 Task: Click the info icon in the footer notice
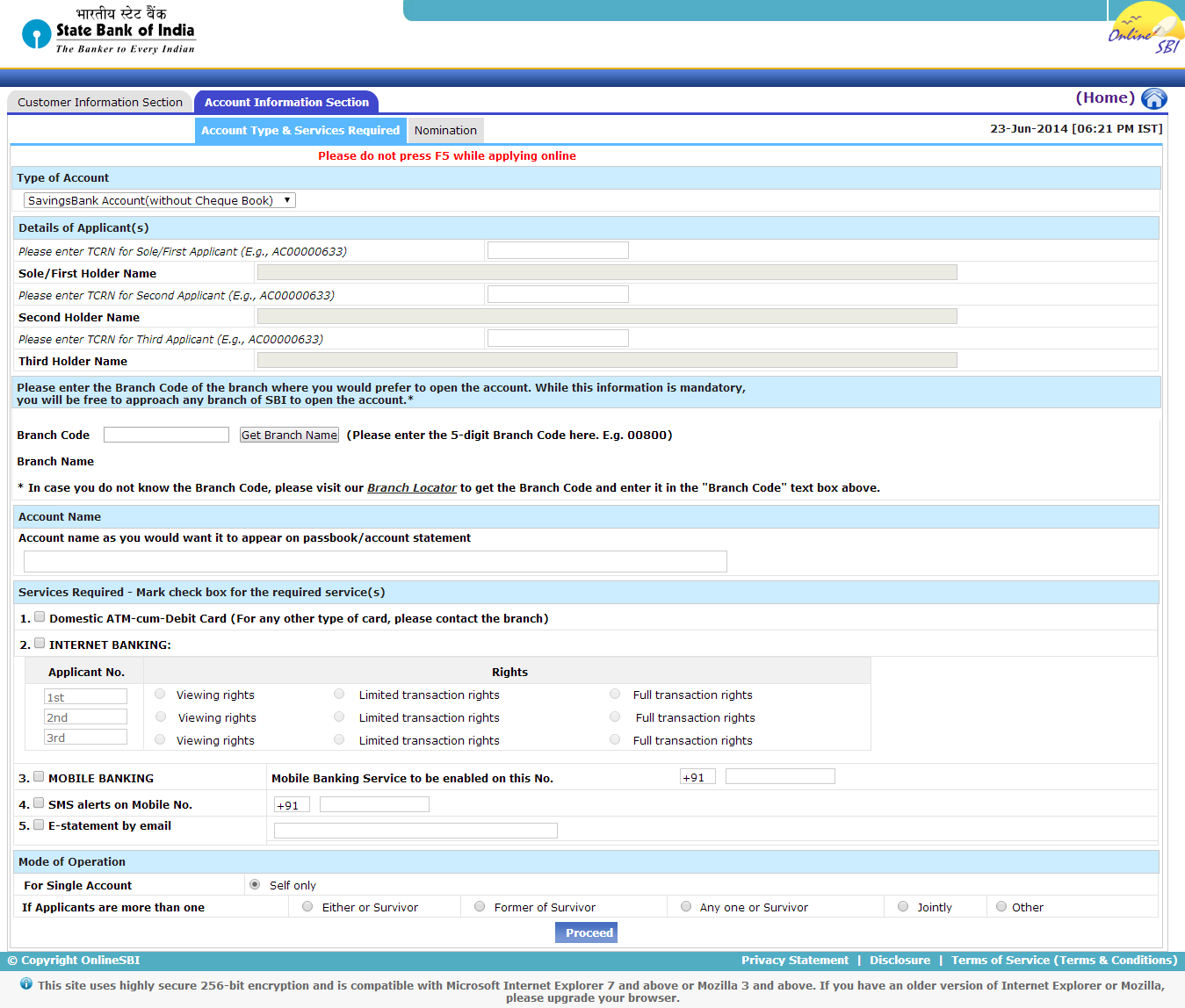pyautogui.click(x=26, y=984)
